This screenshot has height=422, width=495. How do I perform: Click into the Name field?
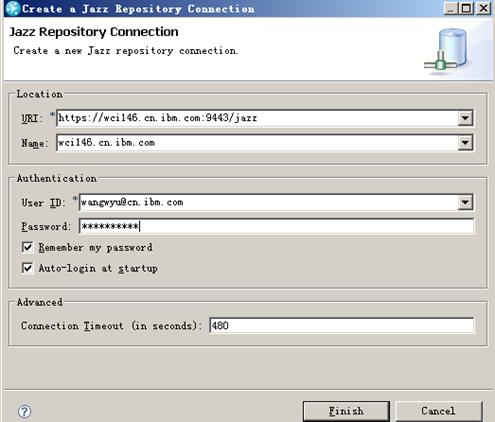[x=257, y=143]
